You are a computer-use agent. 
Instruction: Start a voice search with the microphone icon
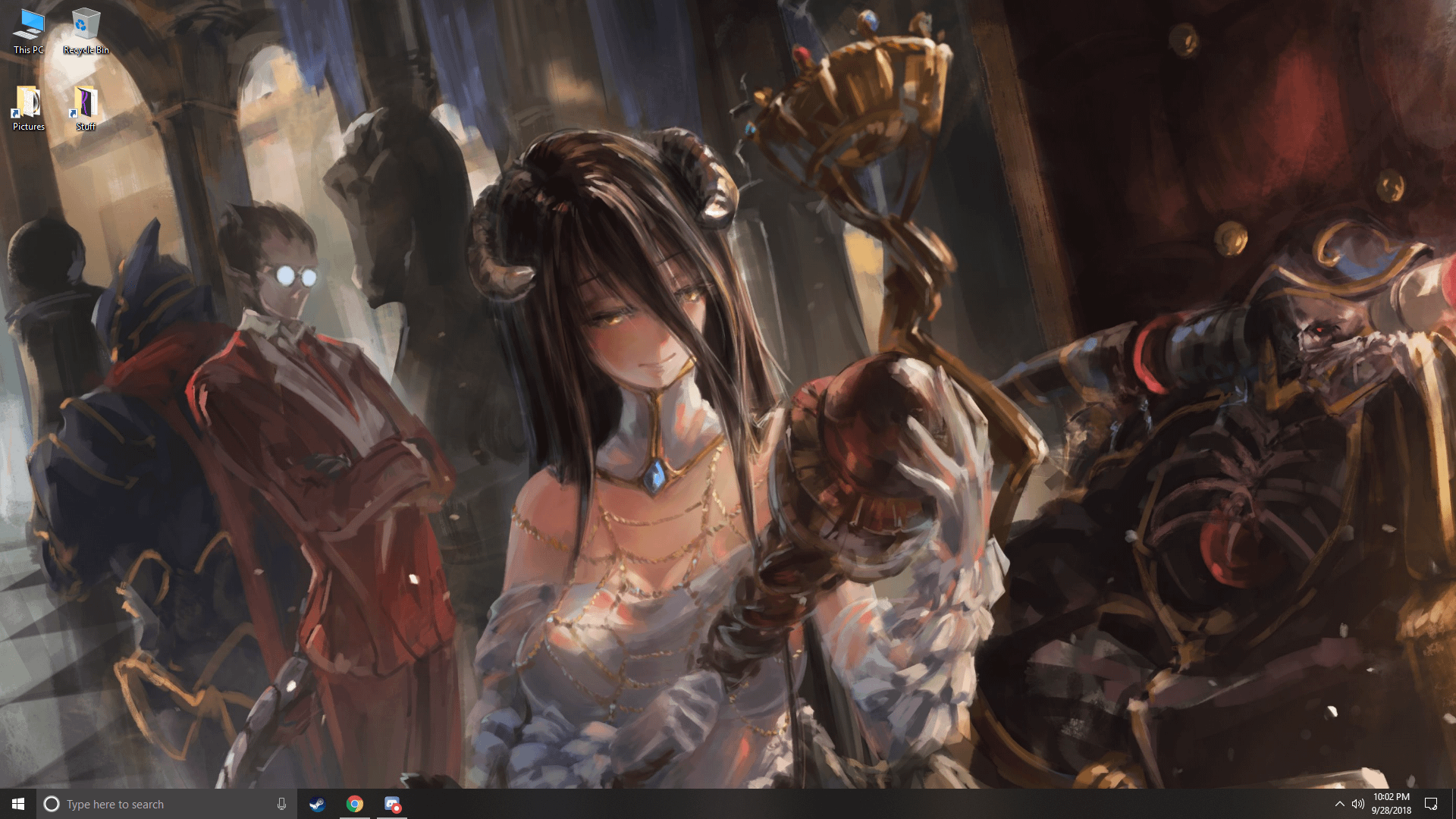pyautogui.click(x=281, y=804)
